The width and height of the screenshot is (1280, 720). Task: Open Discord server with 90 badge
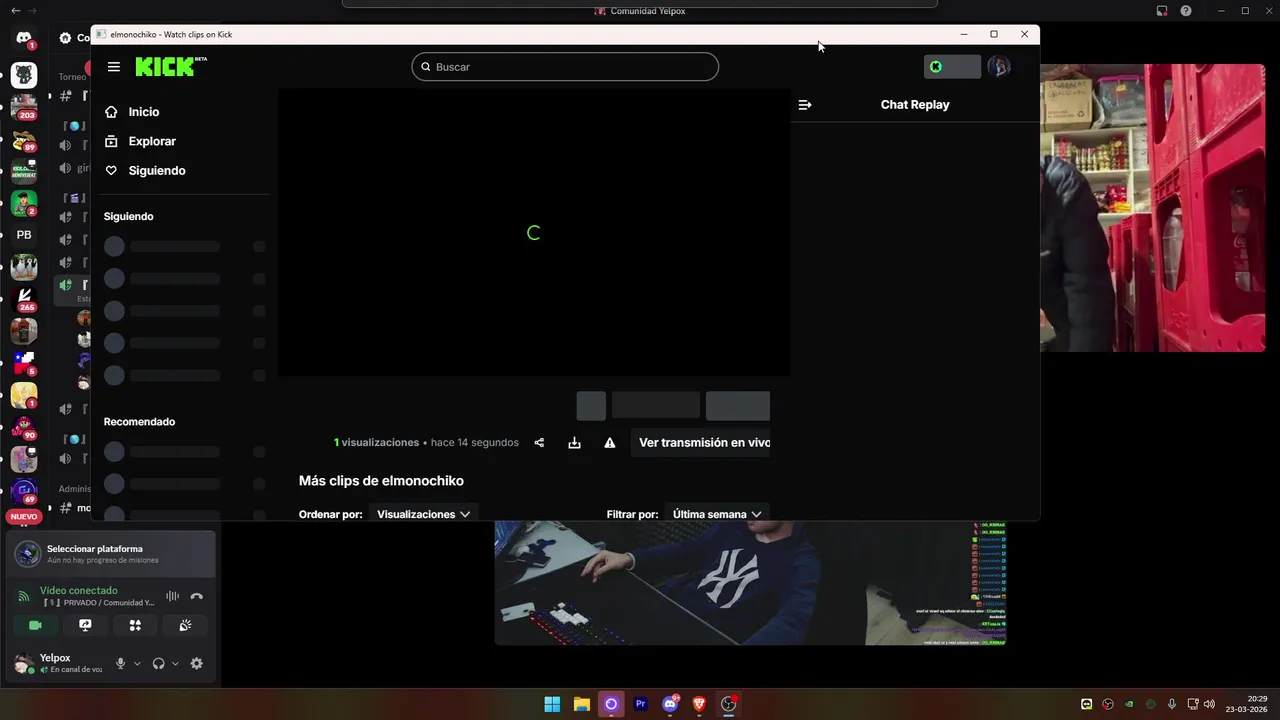click(24, 427)
